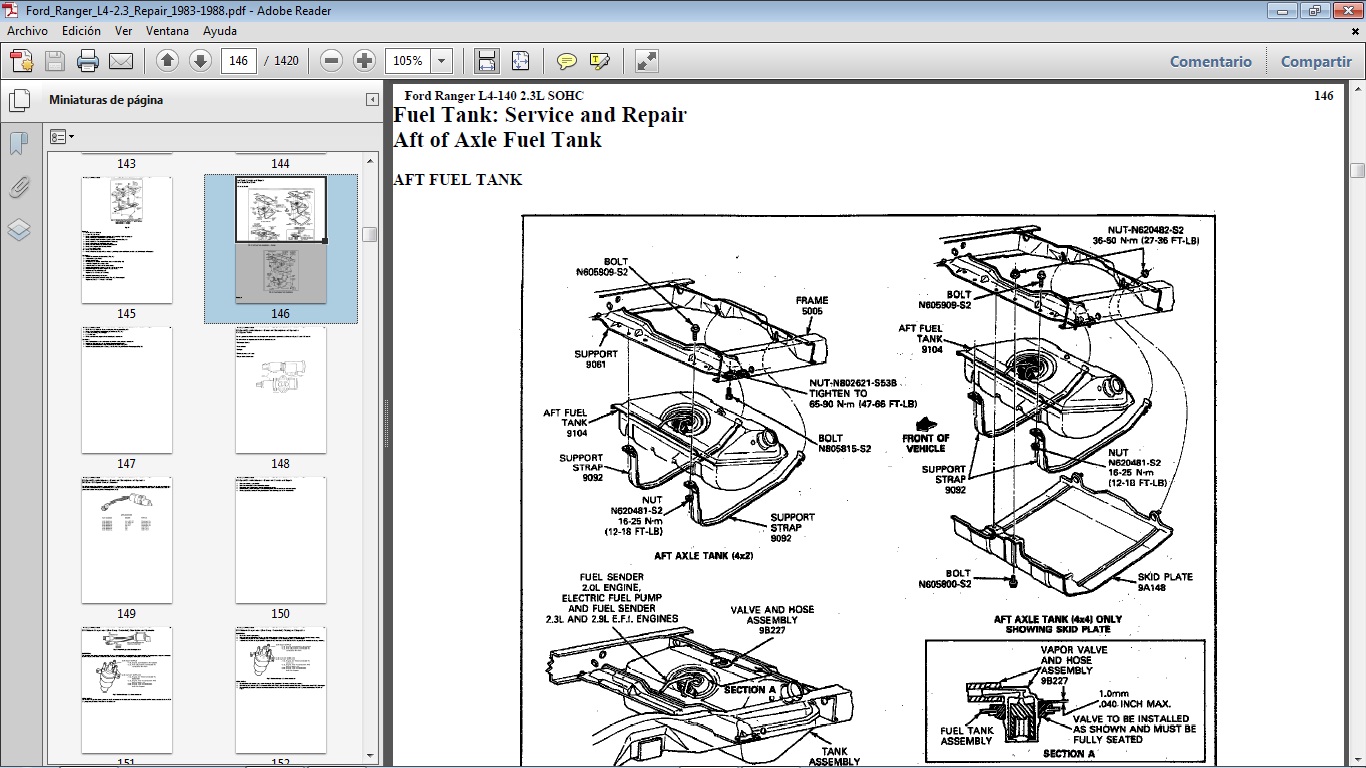Click the 'BOLT N805815-S2' label
This screenshot has width=1366, height=768.
coord(844,444)
